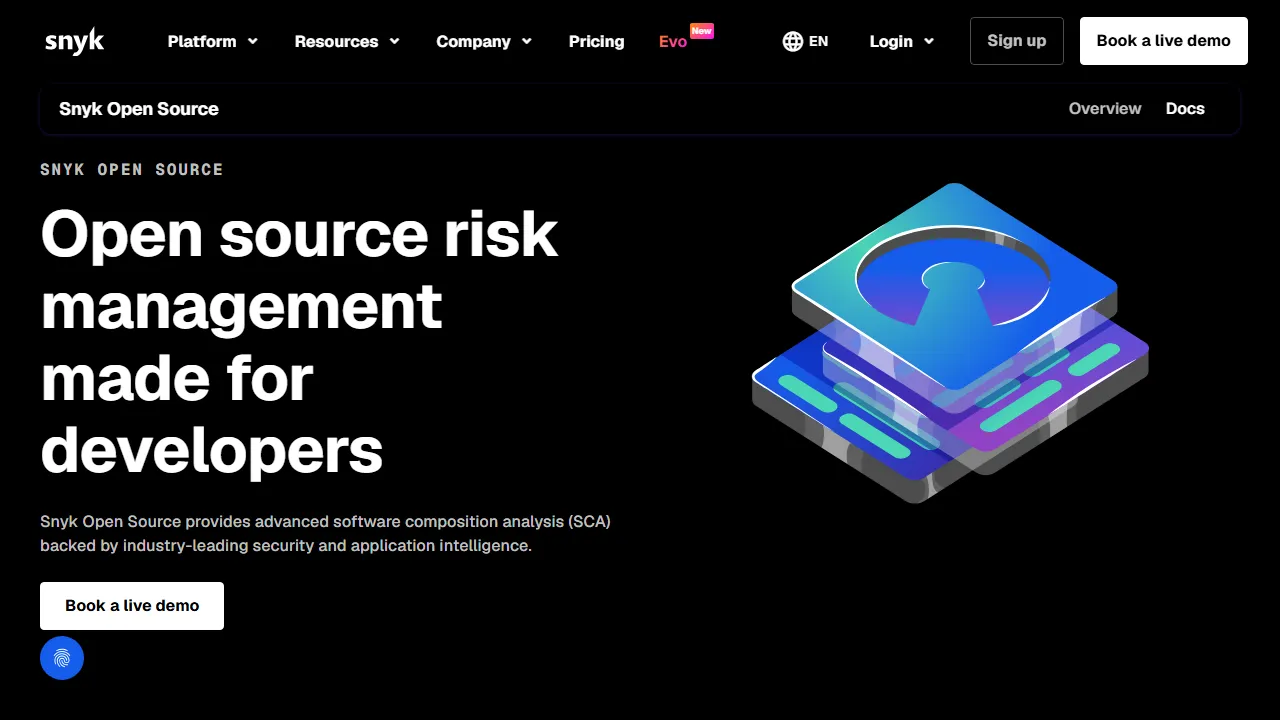Open the Docs link
1280x720 pixels.
point(1185,109)
